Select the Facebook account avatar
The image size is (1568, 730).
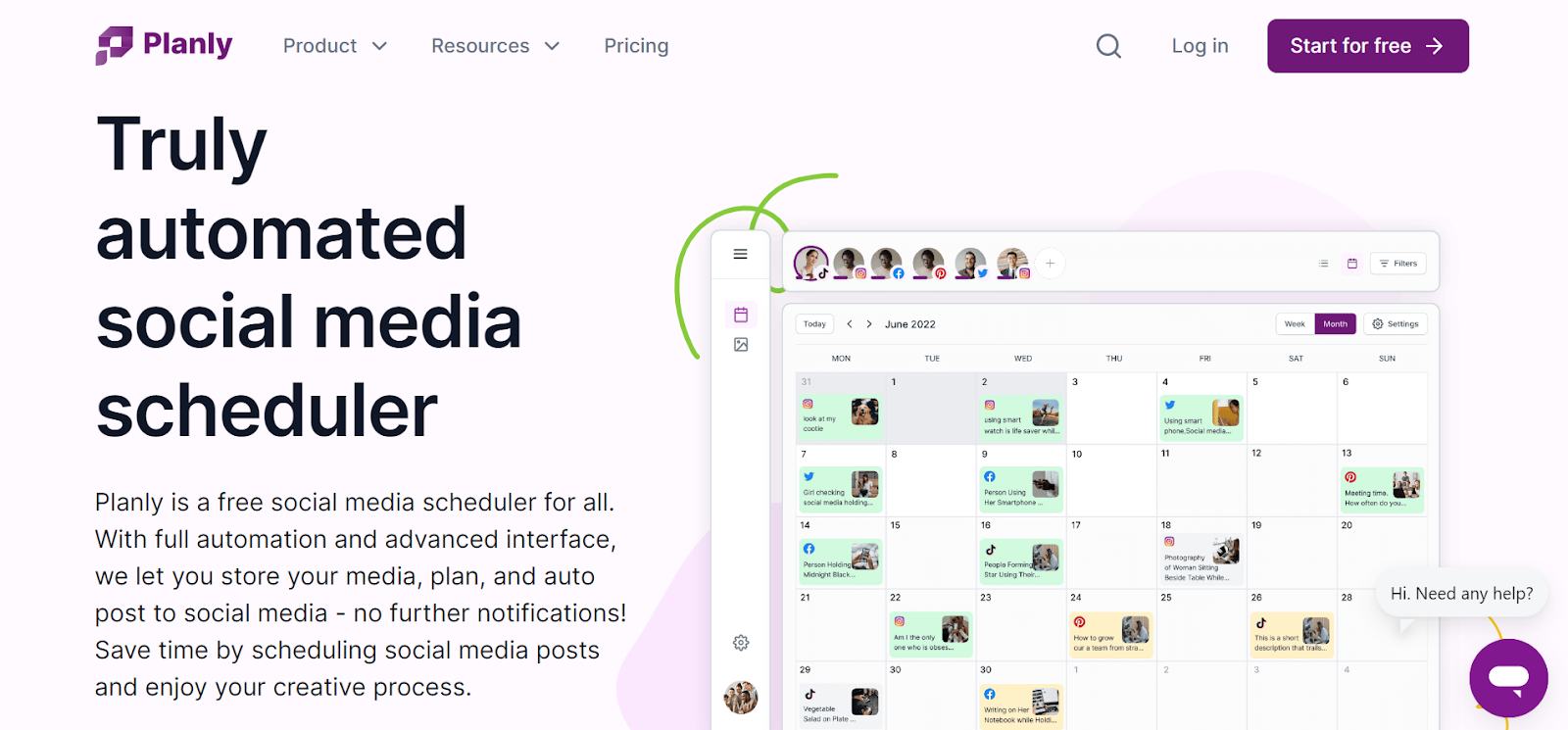pos(888,264)
